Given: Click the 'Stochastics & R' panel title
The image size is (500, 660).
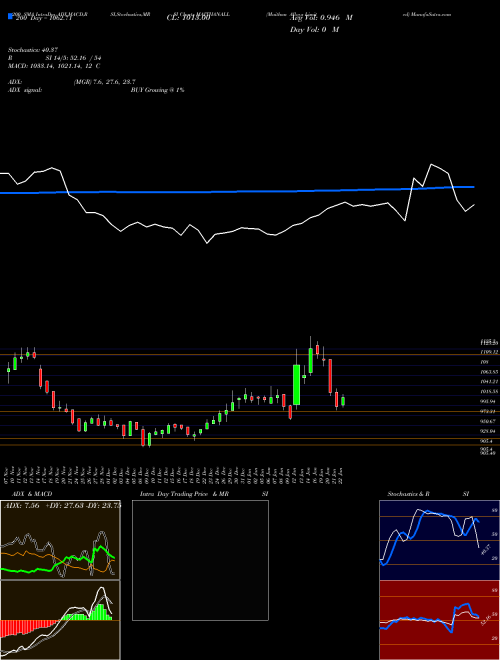Looking at the screenshot, I should pos(409,494).
